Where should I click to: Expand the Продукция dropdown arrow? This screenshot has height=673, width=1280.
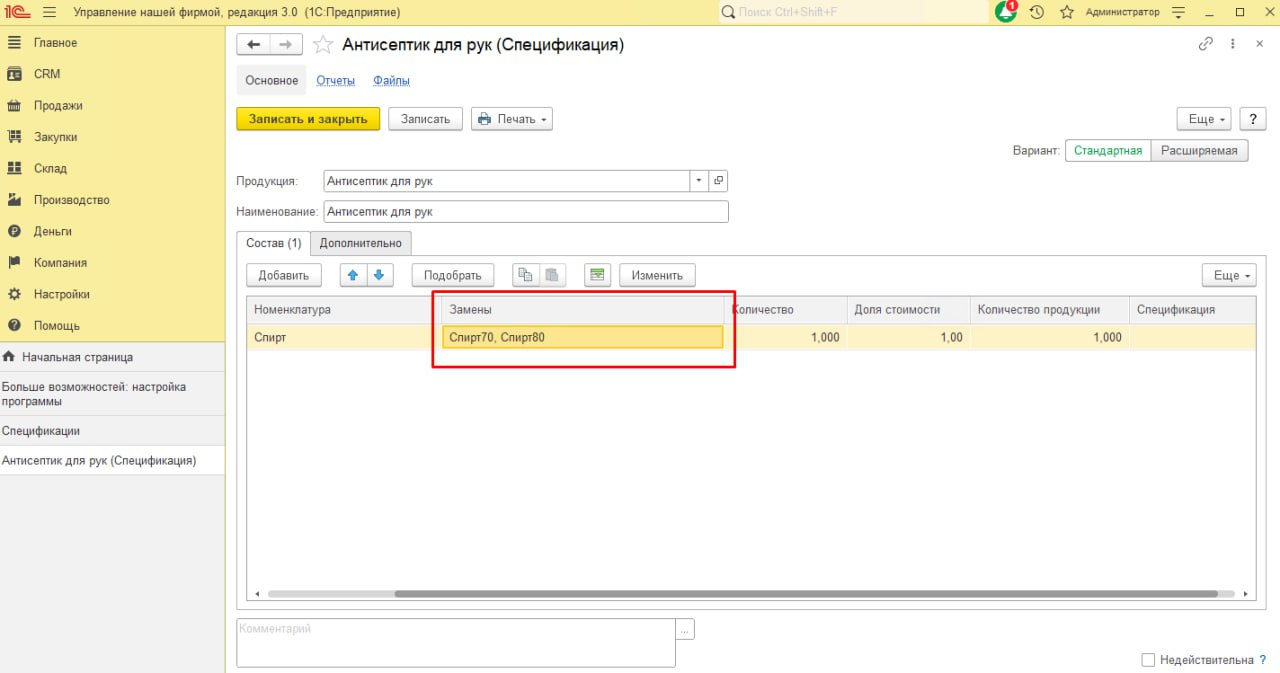click(x=699, y=181)
